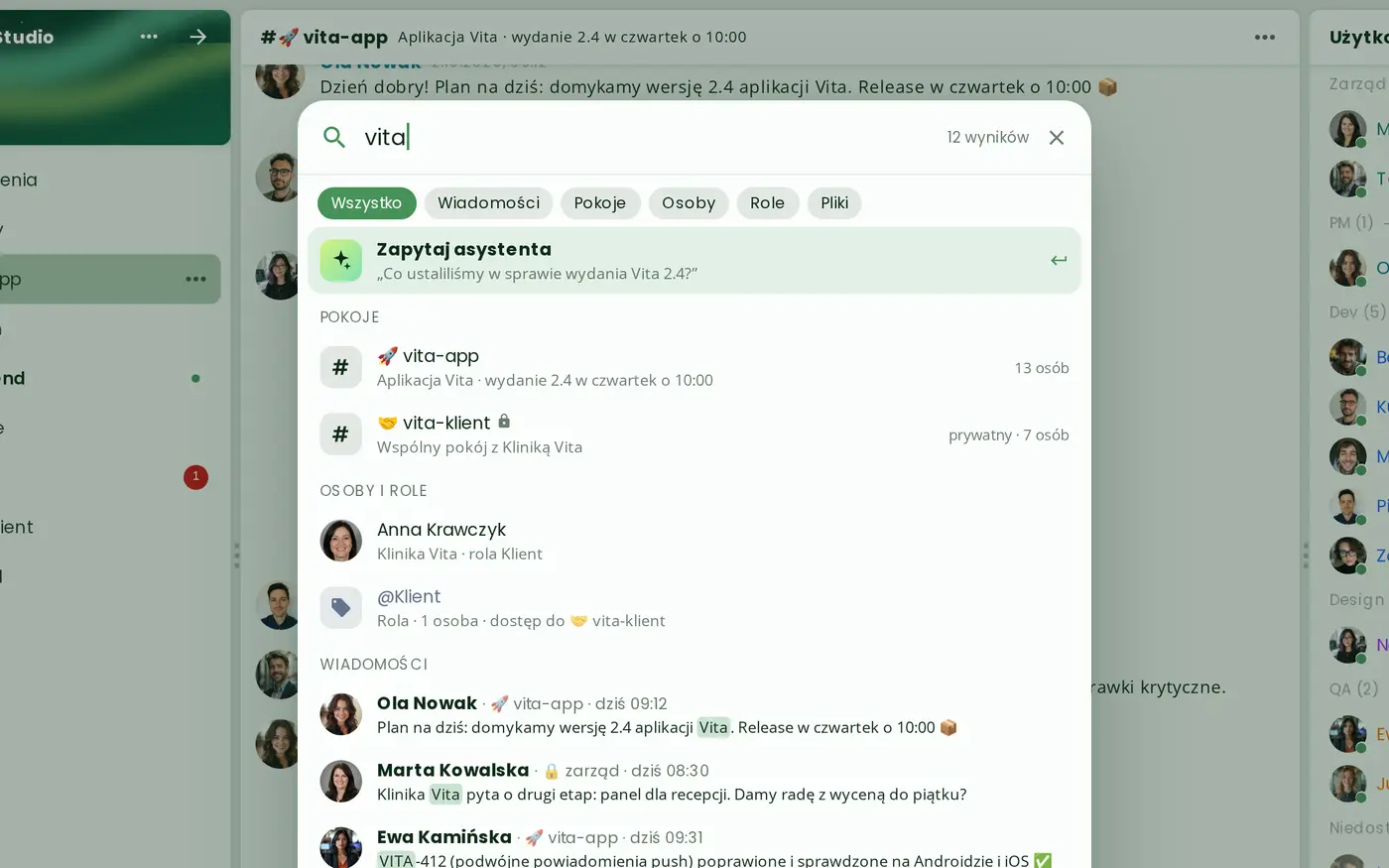This screenshot has height=868, width=1389.
Task: Open the vita-app room result
Action: pos(694,367)
